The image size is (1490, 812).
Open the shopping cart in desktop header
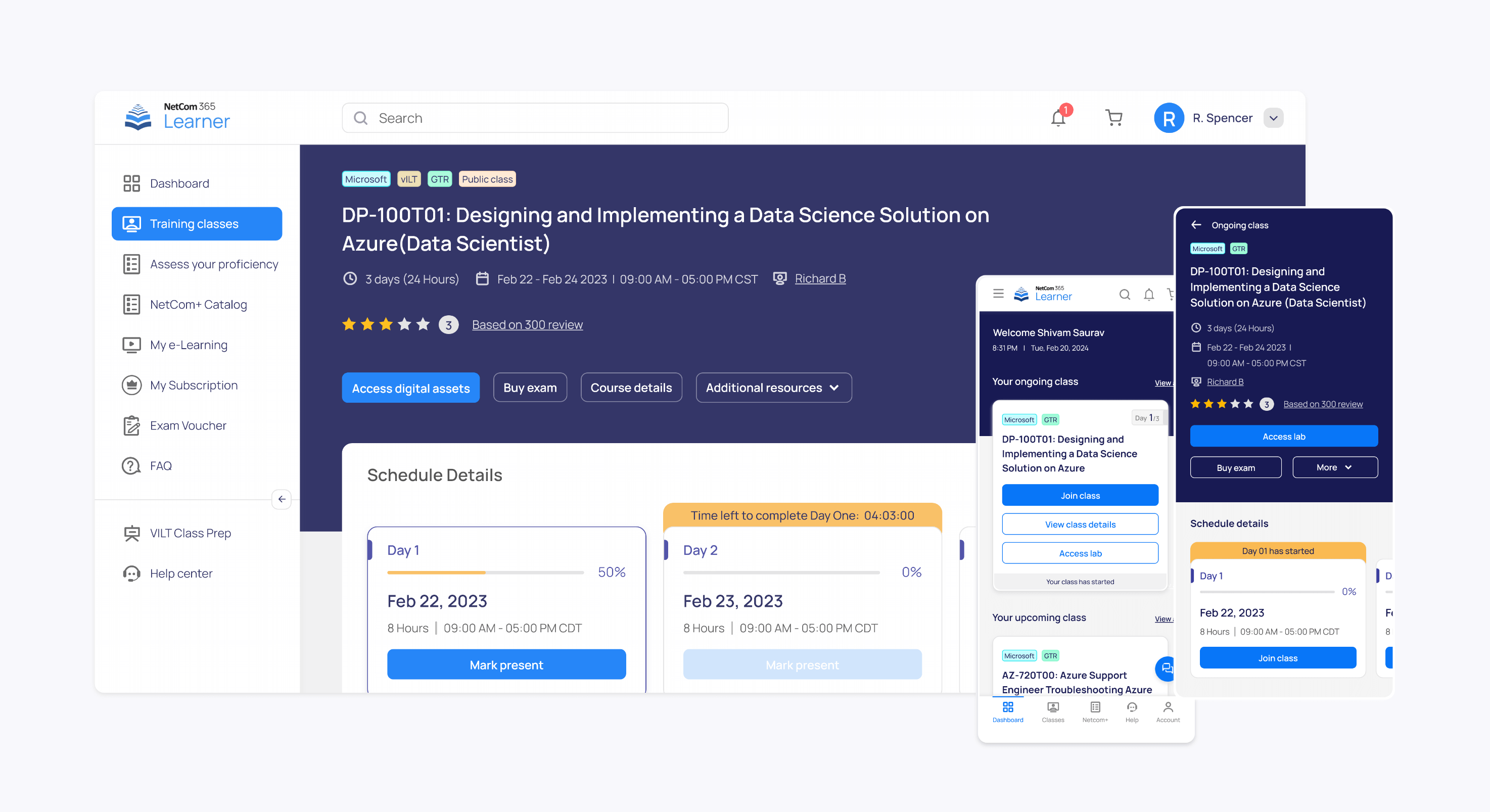pyautogui.click(x=1113, y=117)
